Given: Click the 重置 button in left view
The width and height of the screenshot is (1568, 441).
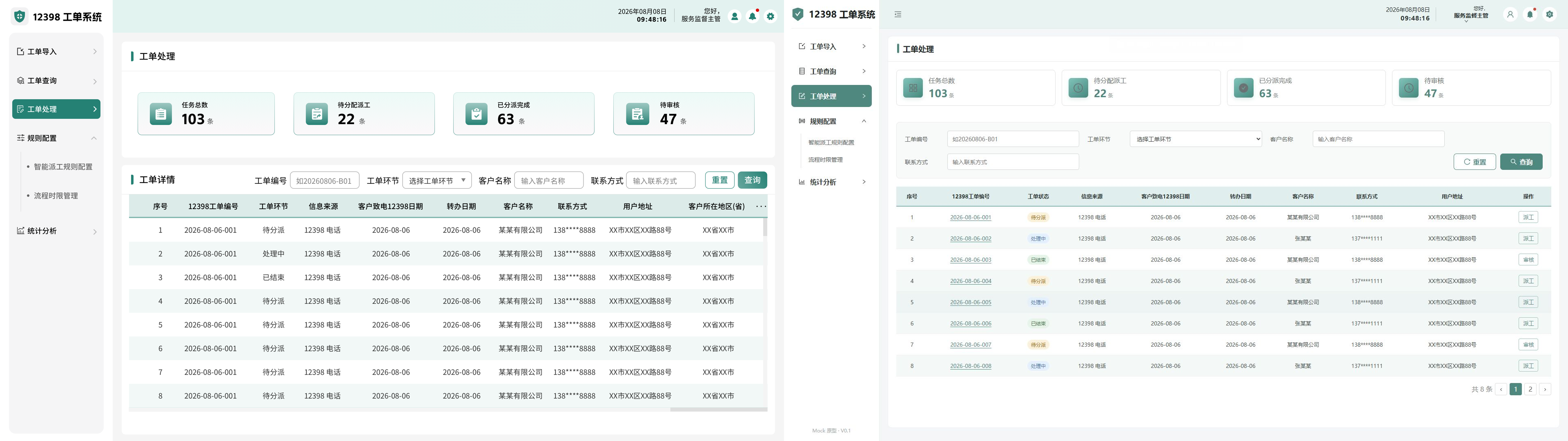Looking at the screenshot, I should [x=719, y=180].
